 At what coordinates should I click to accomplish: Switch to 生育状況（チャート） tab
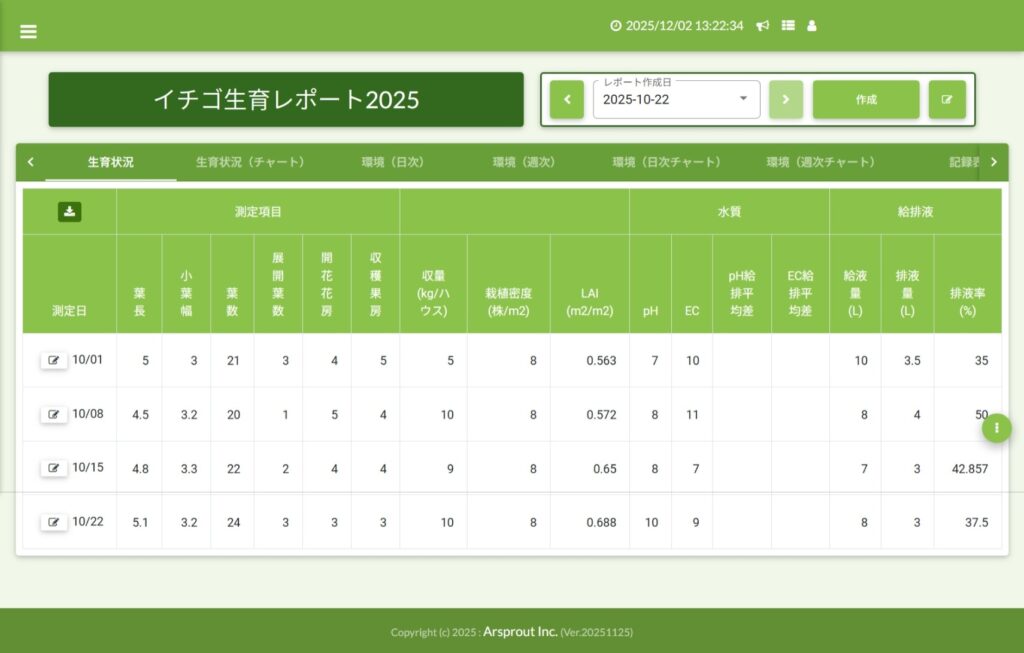pos(250,162)
